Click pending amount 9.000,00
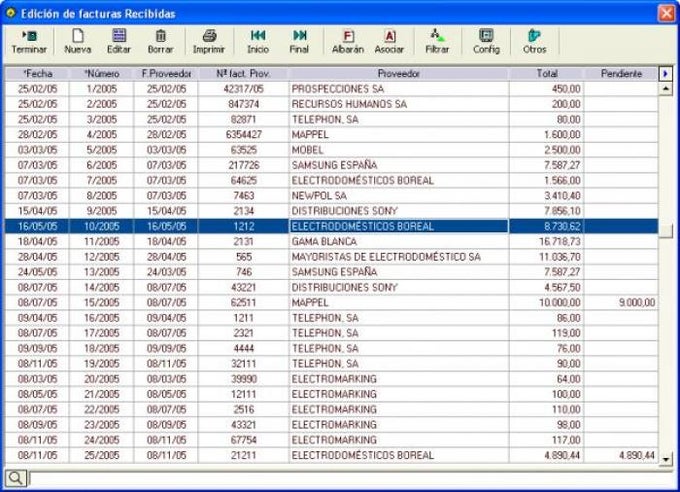Image resolution: width=680 pixels, height=492 pixels. [621, 302]
